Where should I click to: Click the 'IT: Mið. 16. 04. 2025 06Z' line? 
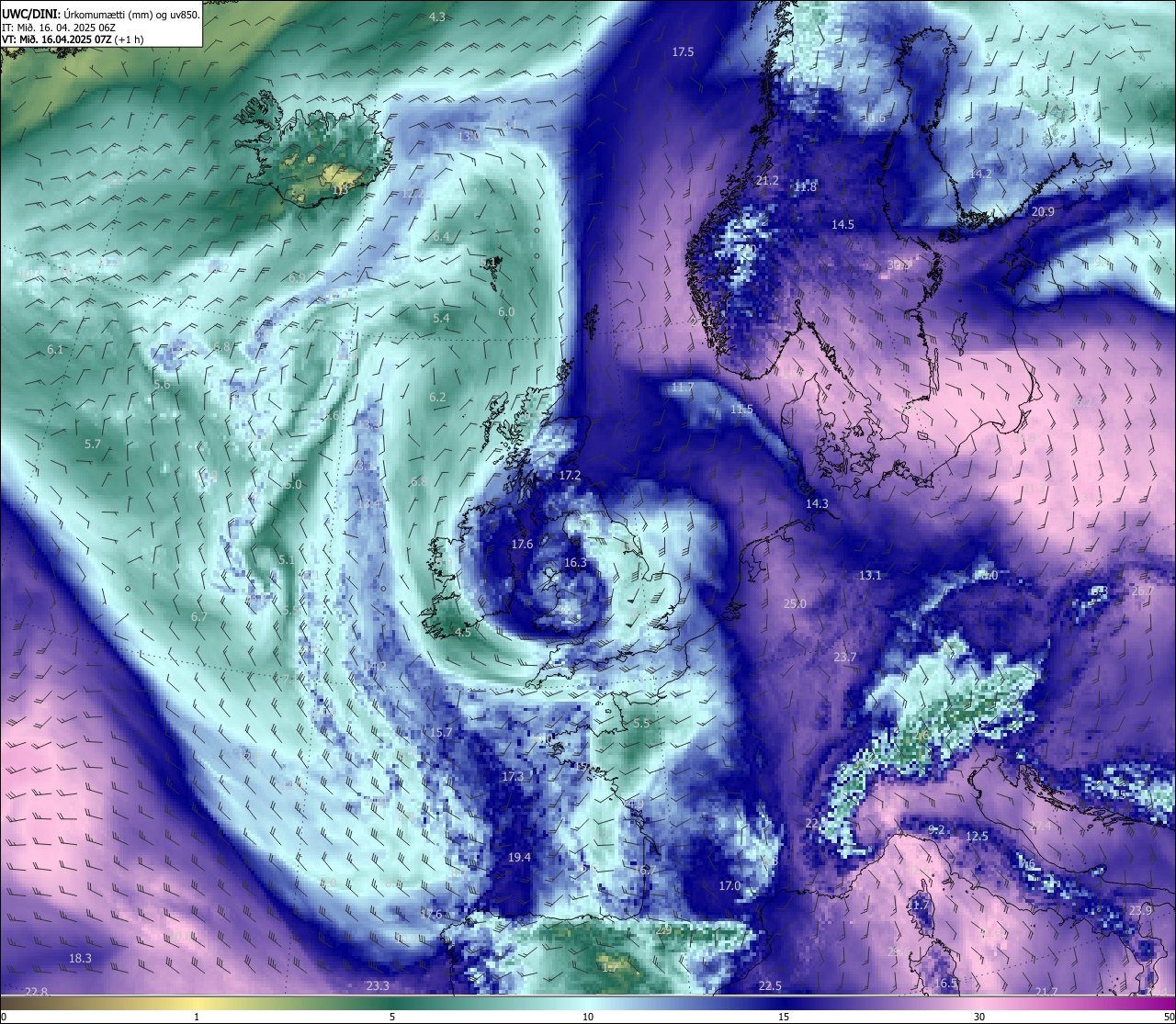pyautogui.click(x=59, y=27)
